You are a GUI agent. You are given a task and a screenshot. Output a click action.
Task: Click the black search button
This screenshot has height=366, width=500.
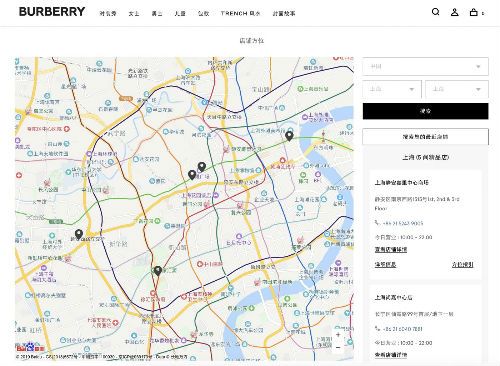click(425, 111)
